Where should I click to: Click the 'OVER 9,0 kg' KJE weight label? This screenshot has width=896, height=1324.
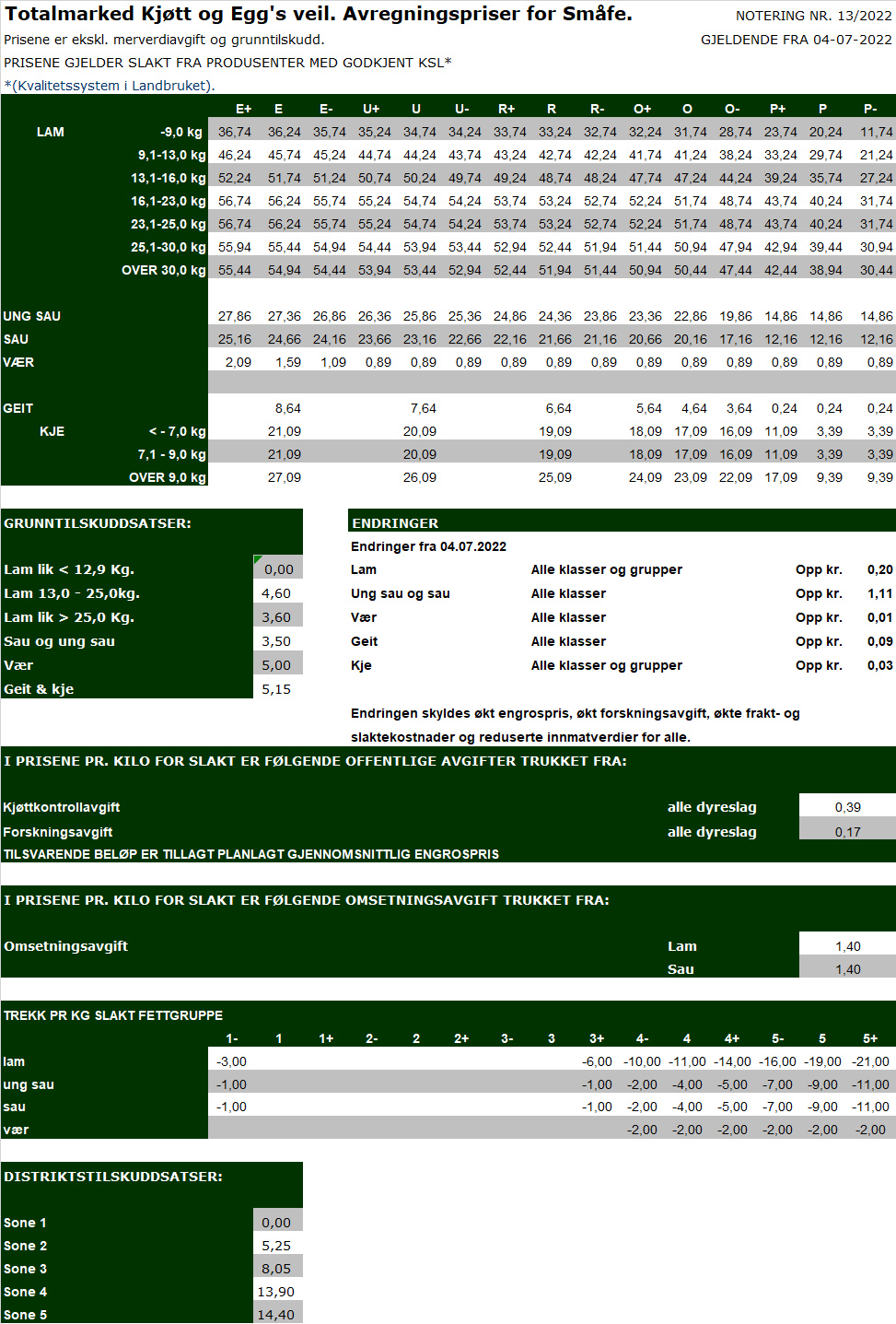coord(168,477)
